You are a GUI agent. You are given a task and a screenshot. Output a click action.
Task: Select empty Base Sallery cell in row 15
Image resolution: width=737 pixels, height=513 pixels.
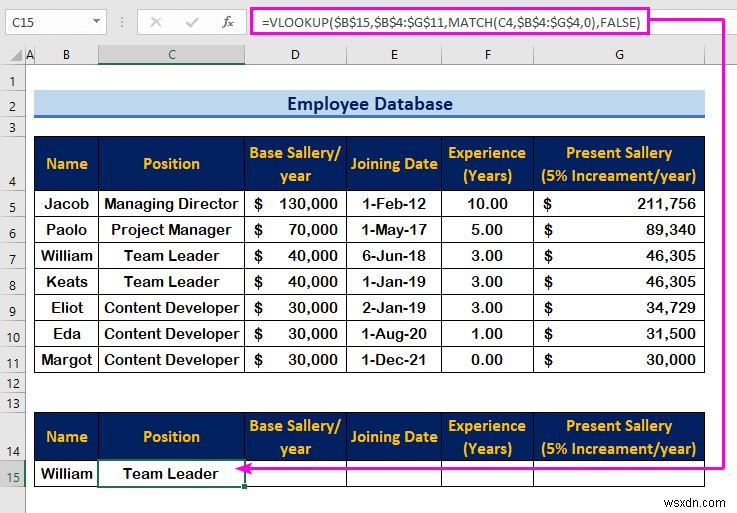coord(295,474)
